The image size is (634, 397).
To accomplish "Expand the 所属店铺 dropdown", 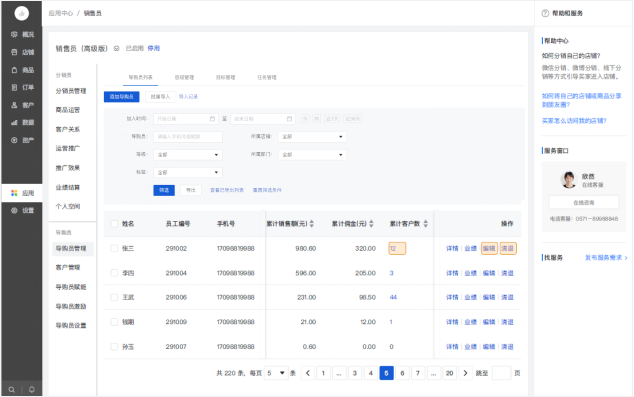I will click(x=312, y=137).
